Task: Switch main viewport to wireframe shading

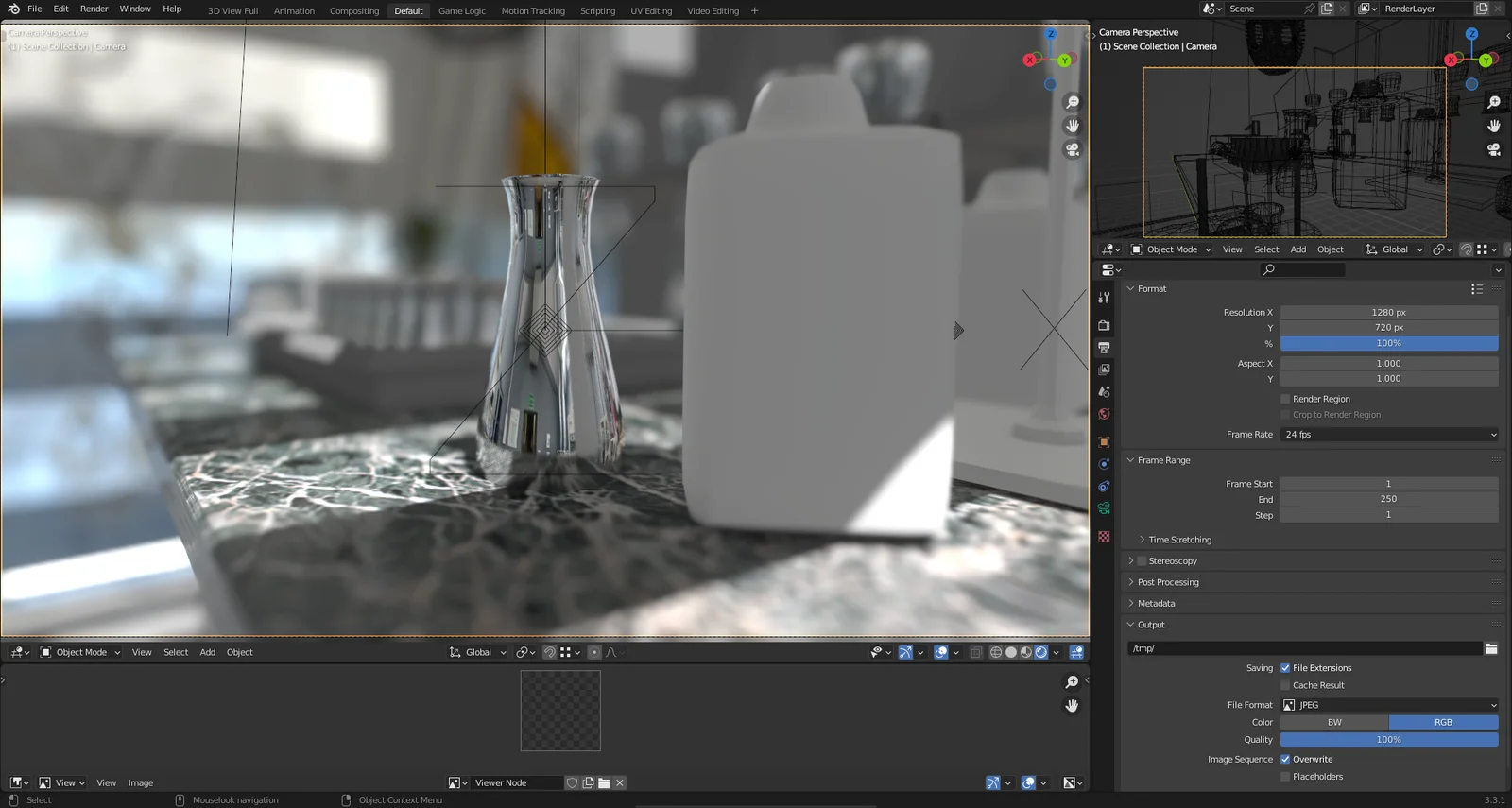Action: 996,652
